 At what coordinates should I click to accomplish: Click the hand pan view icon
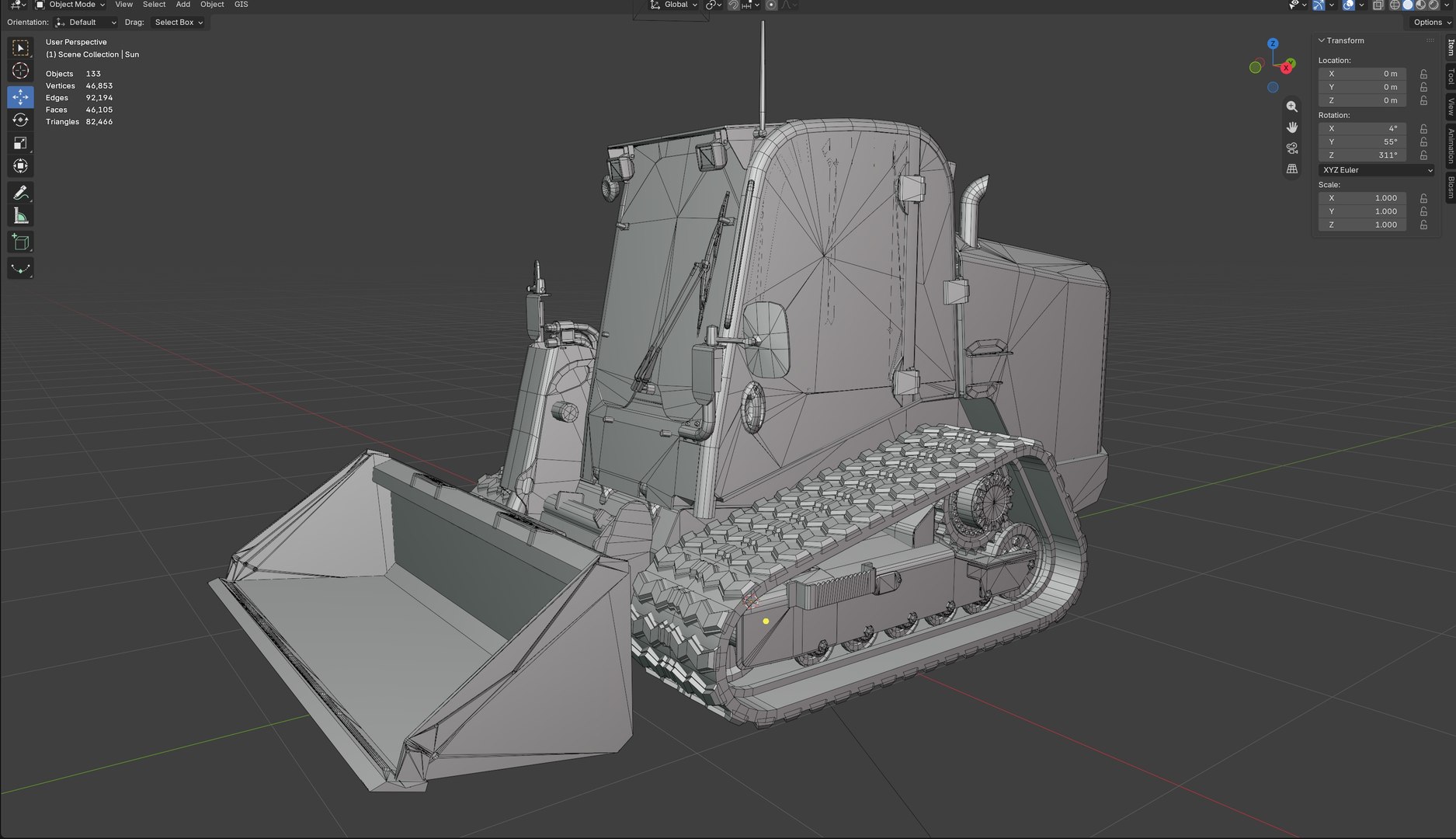1292,127
